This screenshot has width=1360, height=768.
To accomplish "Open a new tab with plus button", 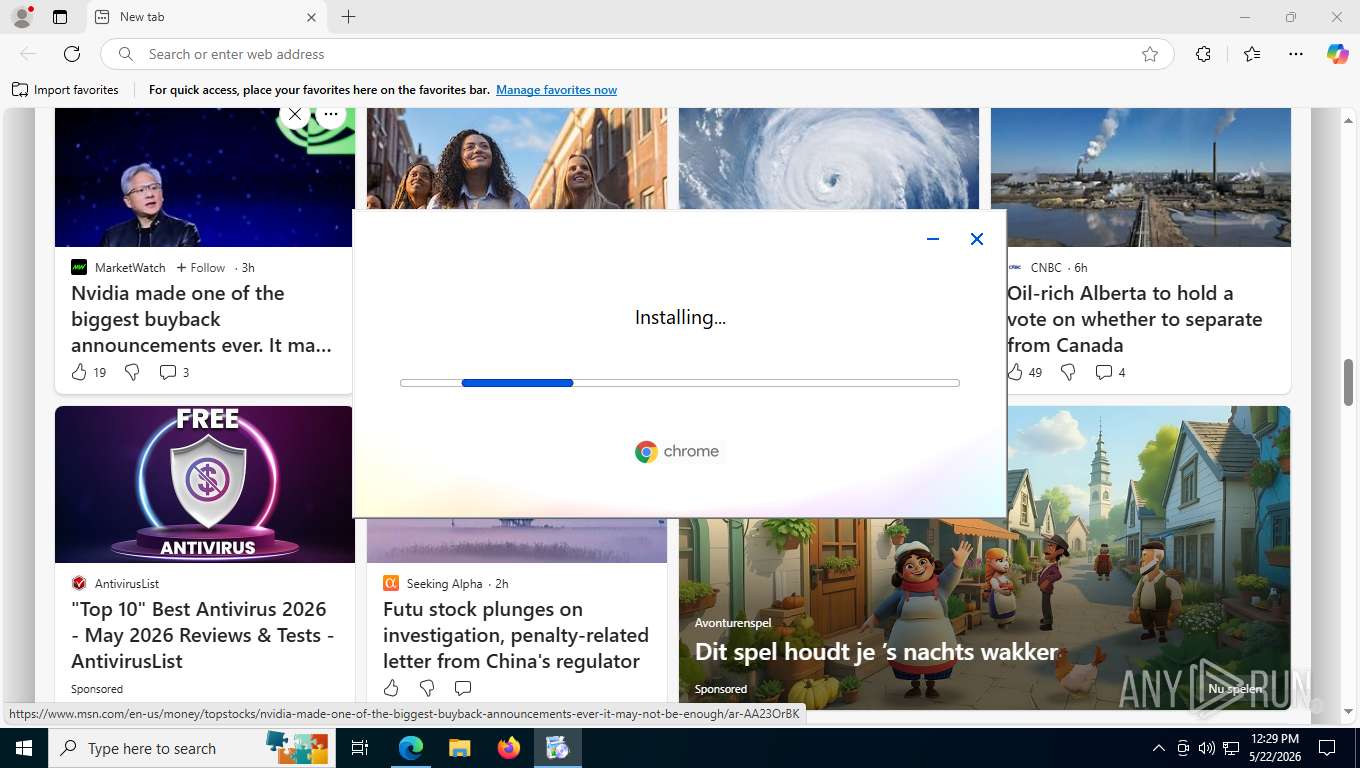I will pyautogui.click(x=348, y=17).
